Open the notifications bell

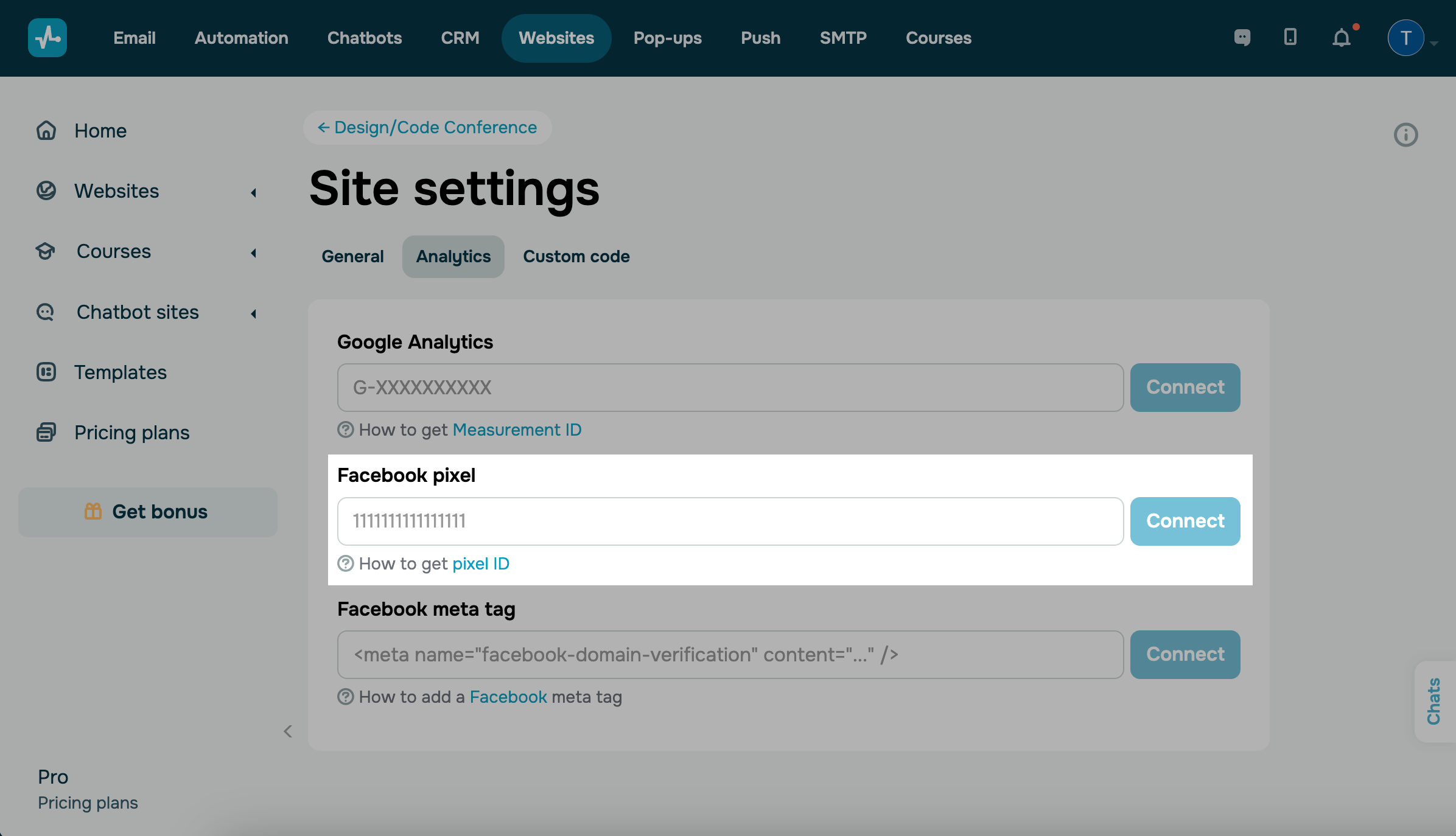1342,38
